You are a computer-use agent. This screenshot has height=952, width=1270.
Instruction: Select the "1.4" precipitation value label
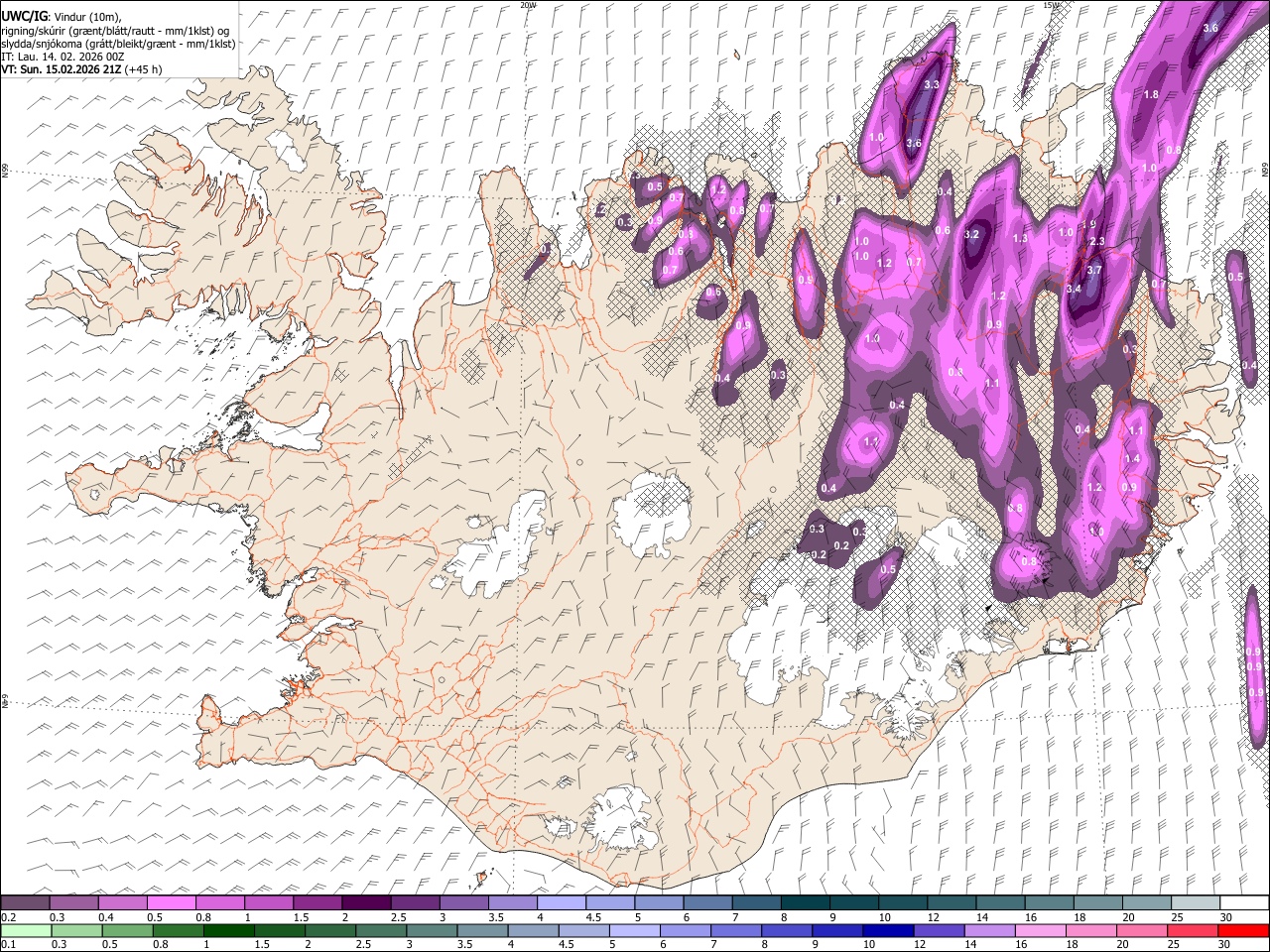click(x=1132, y=458)
